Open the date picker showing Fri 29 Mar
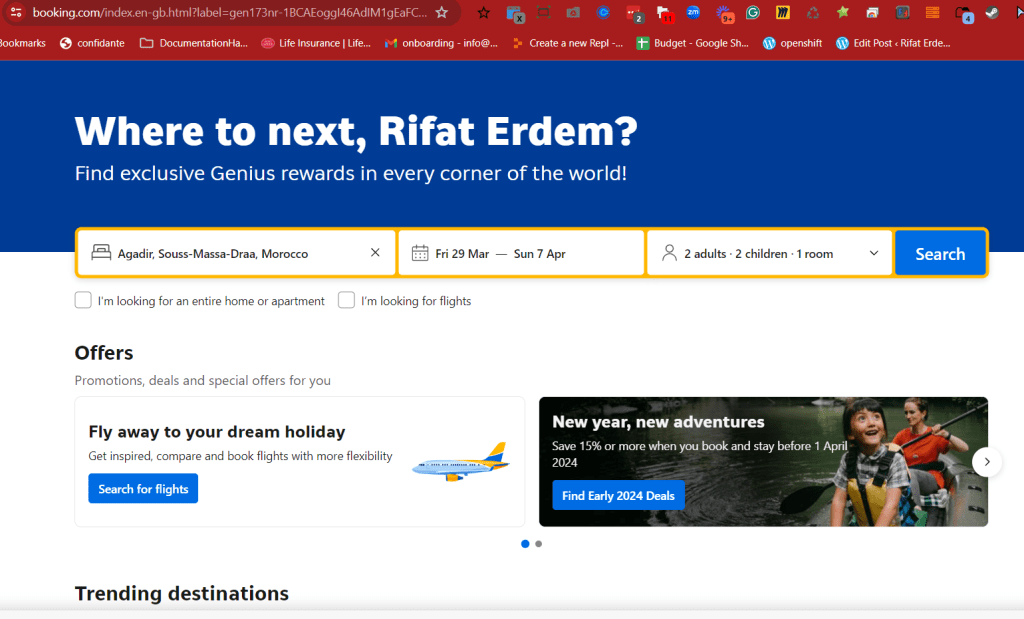 click(521, 253)
